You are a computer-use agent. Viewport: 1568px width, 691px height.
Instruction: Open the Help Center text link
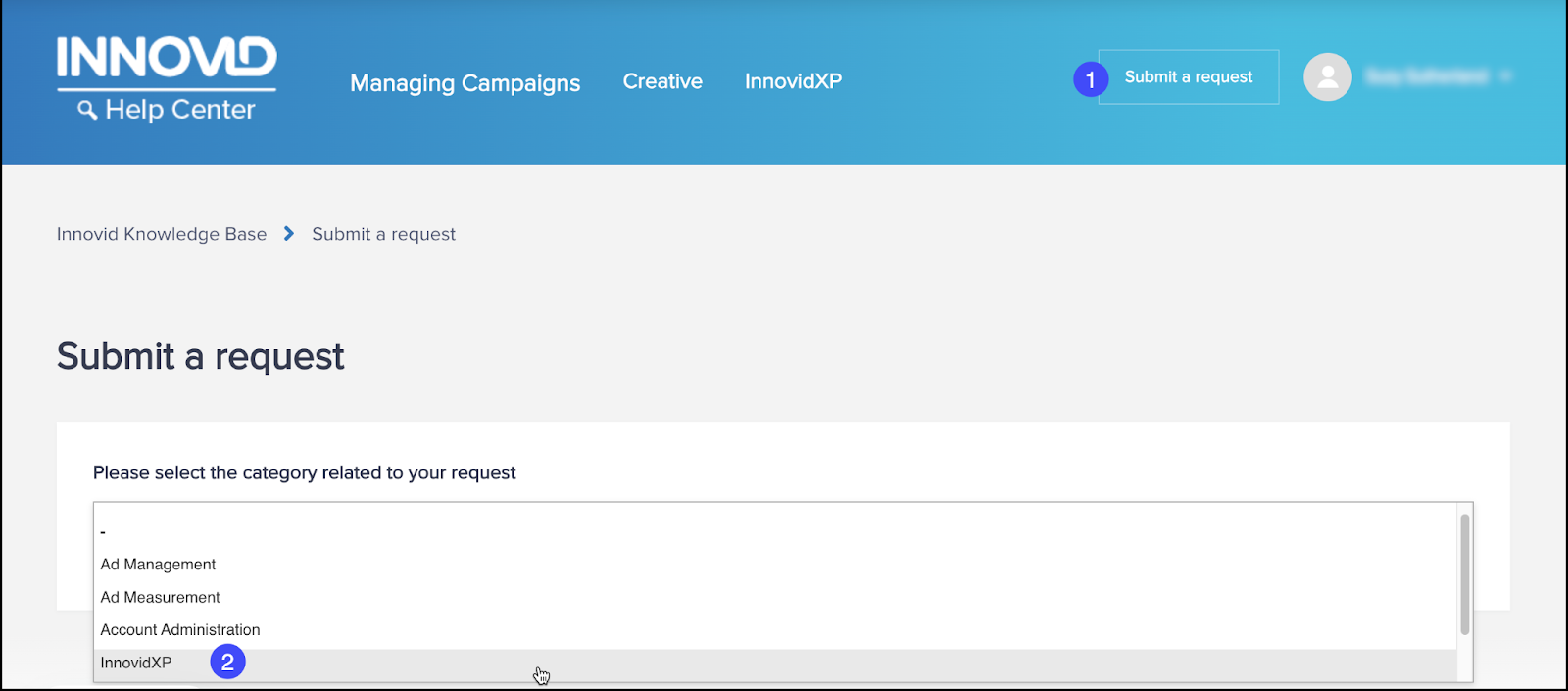click(180, 110)
